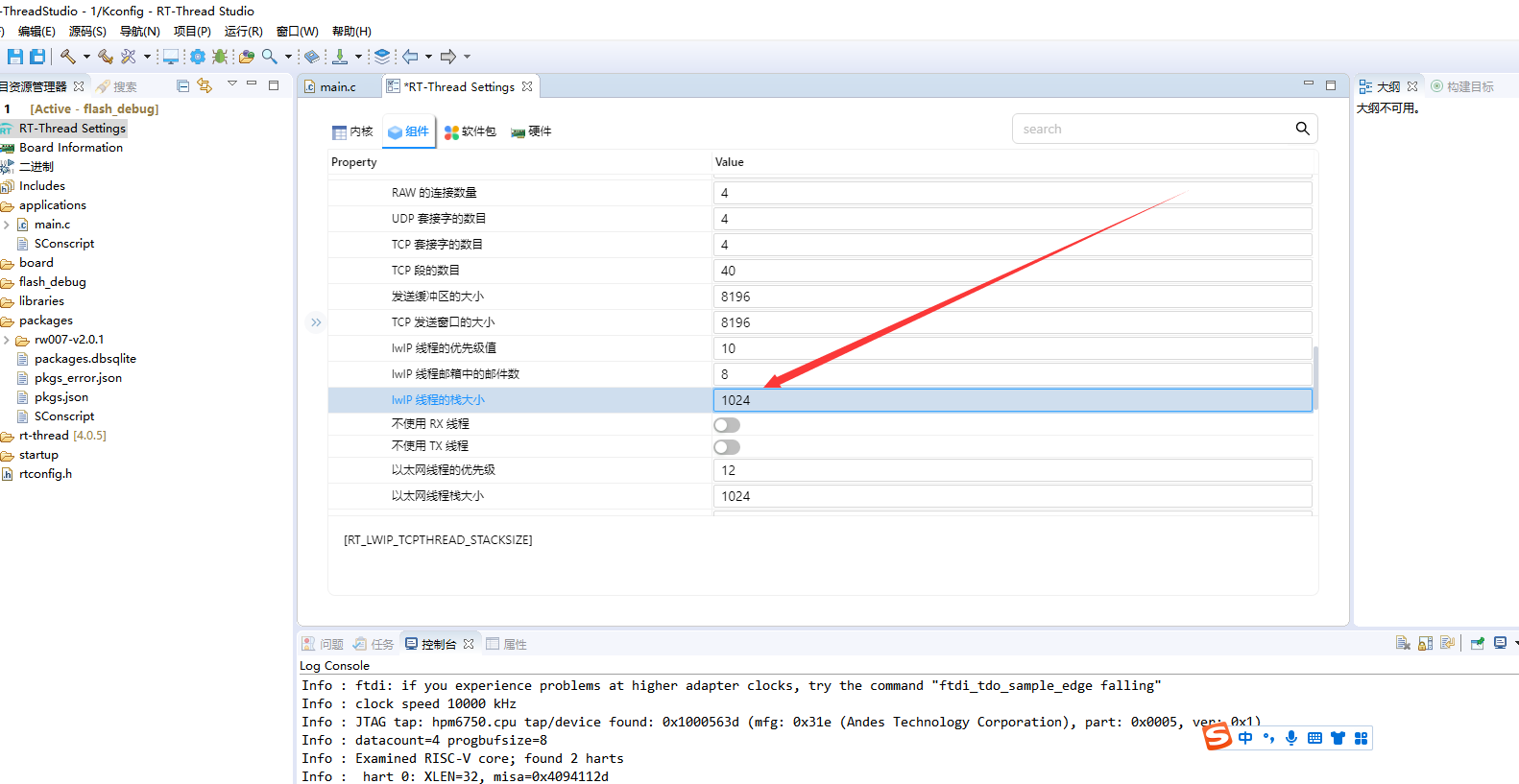
Task: Open 帮助(H) menu
Action: (351, 32)
